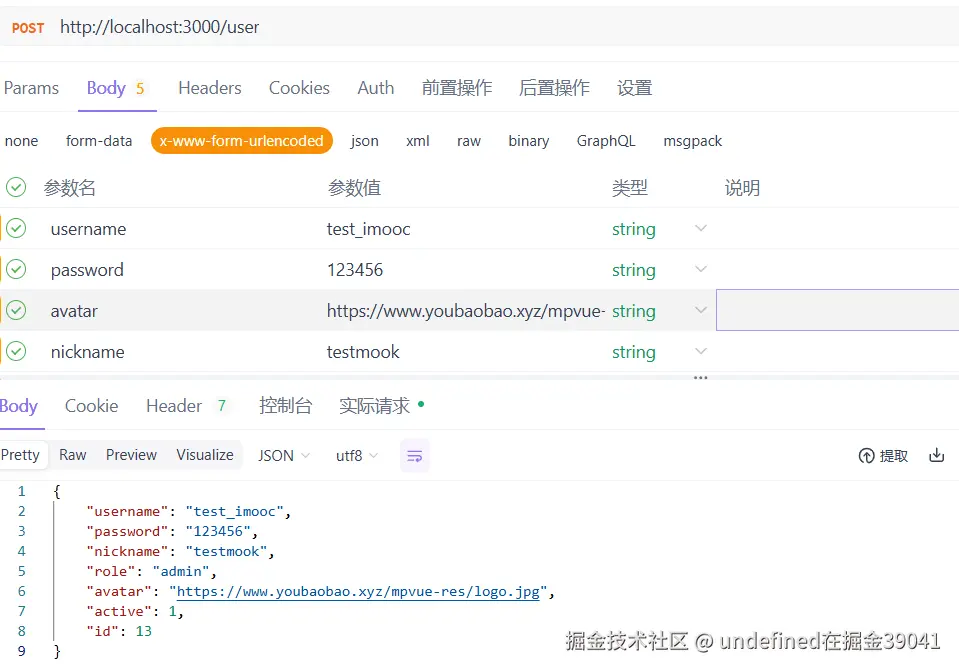Open type dropdown for avatar row
The image size is (959, 671).
point(701,310)
